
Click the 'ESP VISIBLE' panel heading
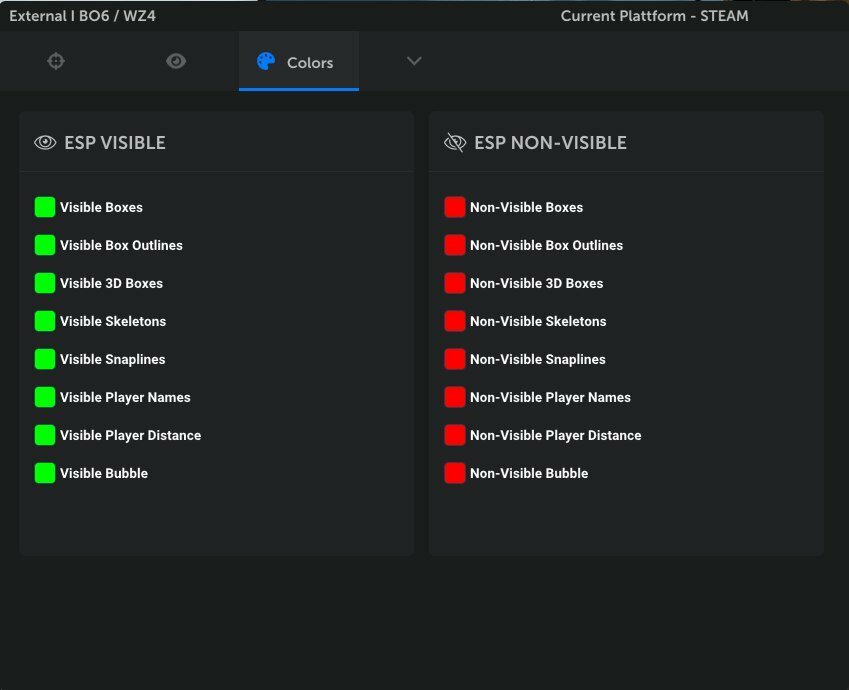pos(115,142)
